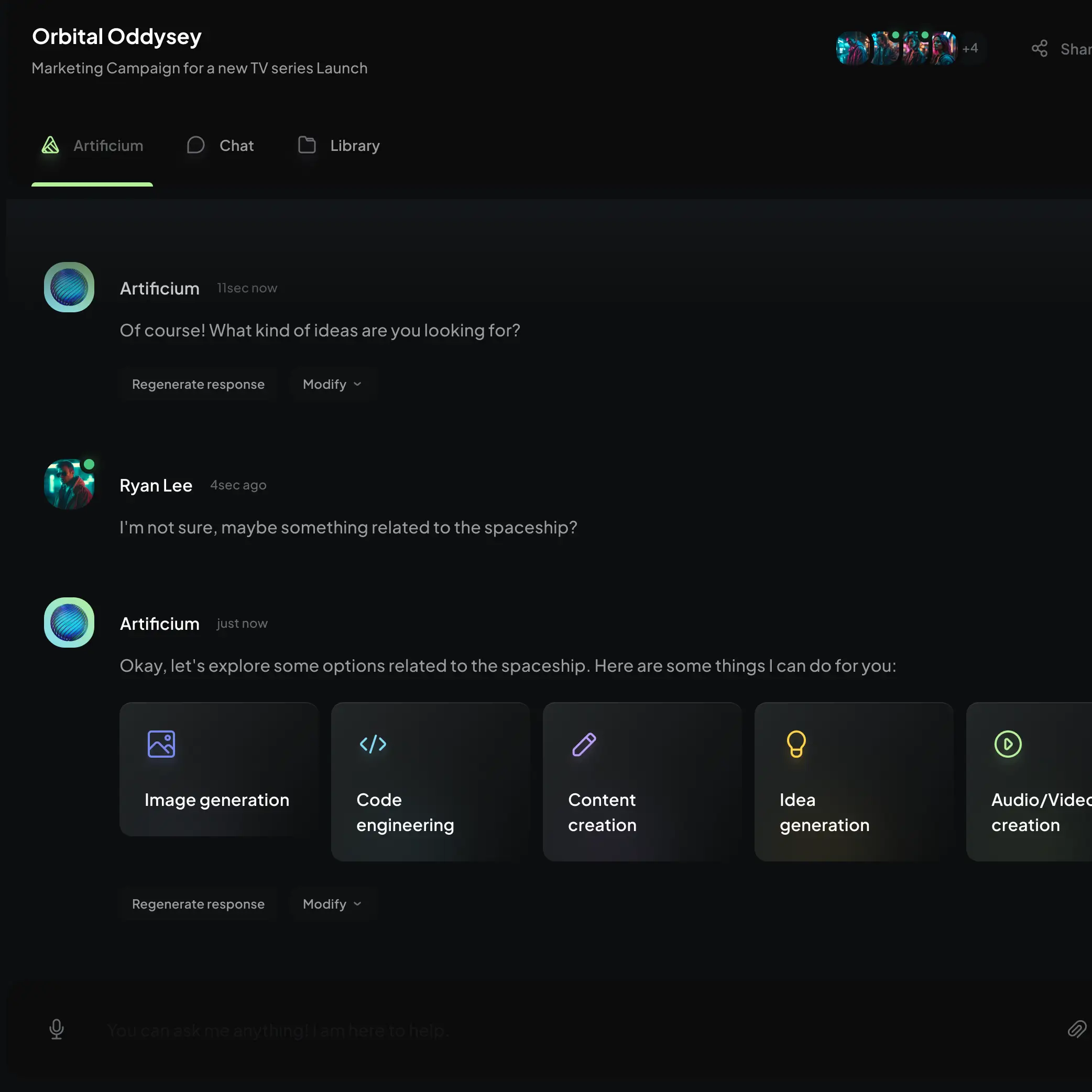Click the microphone voice input icon
The height and width of the screenshot is (1092, 1092).
pos(57,1029)
